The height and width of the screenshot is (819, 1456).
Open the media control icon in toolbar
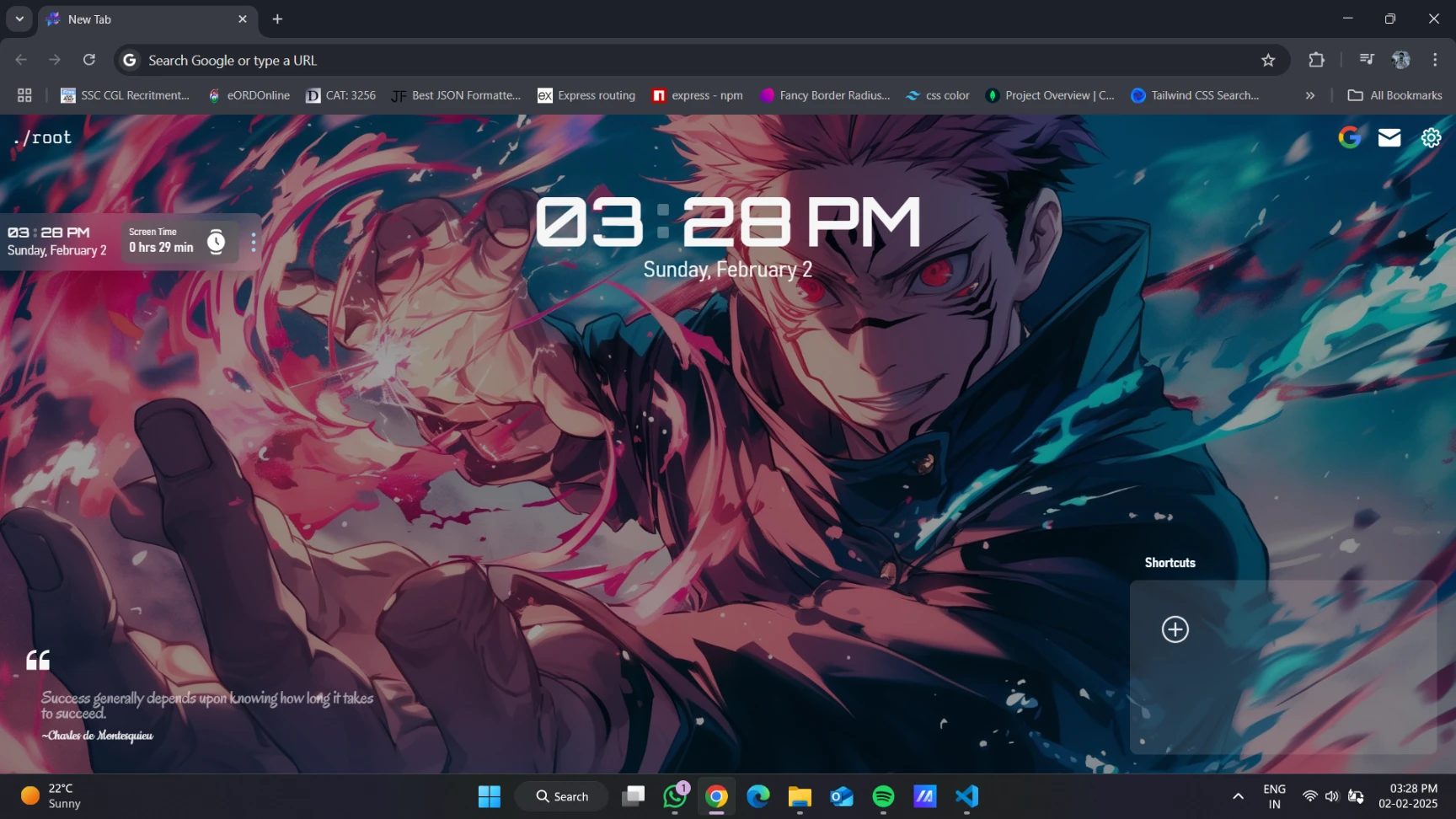1367,60
